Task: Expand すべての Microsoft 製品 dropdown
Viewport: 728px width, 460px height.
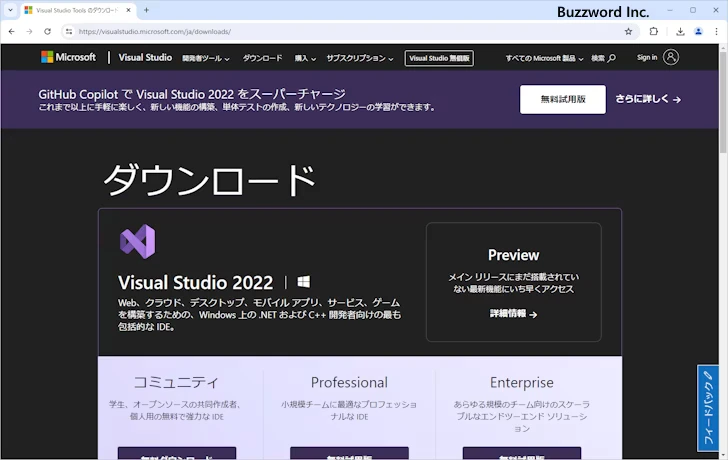Action: pyautogui.click(x=544, y=58)
